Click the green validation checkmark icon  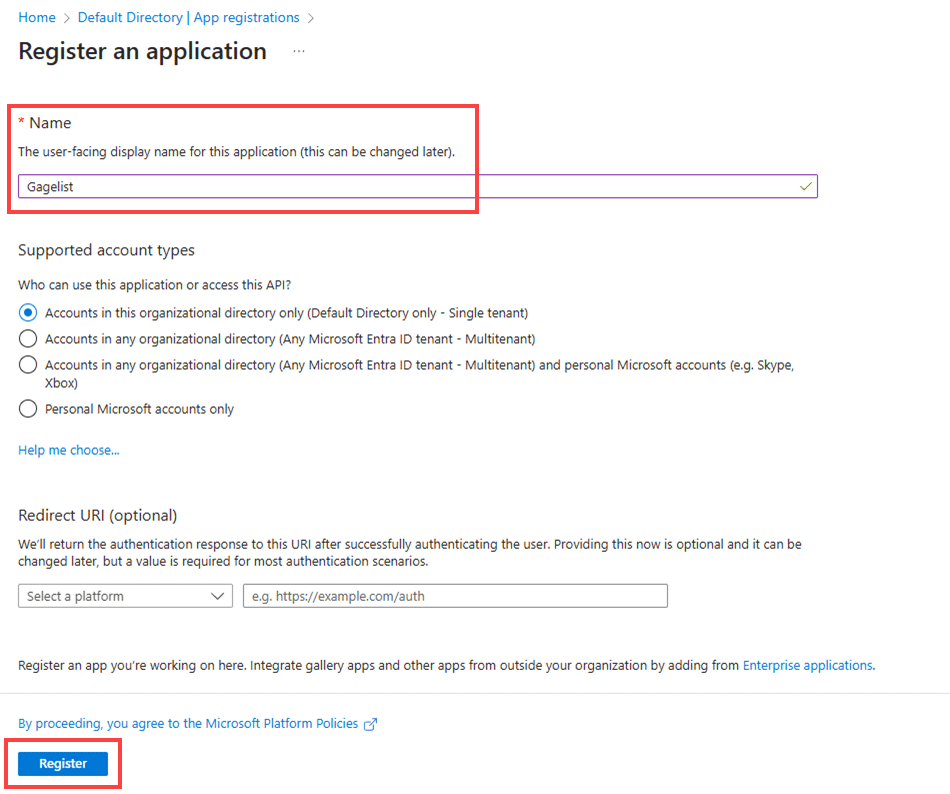(806, 186)
